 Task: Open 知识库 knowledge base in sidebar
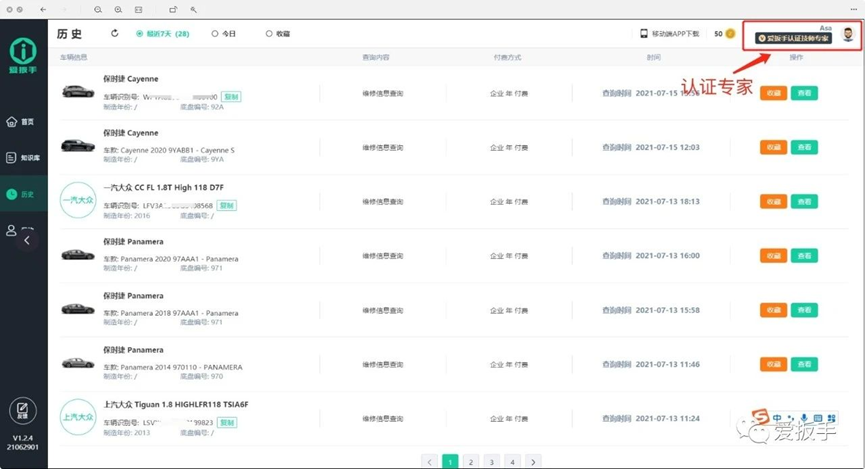coord(23,158)
